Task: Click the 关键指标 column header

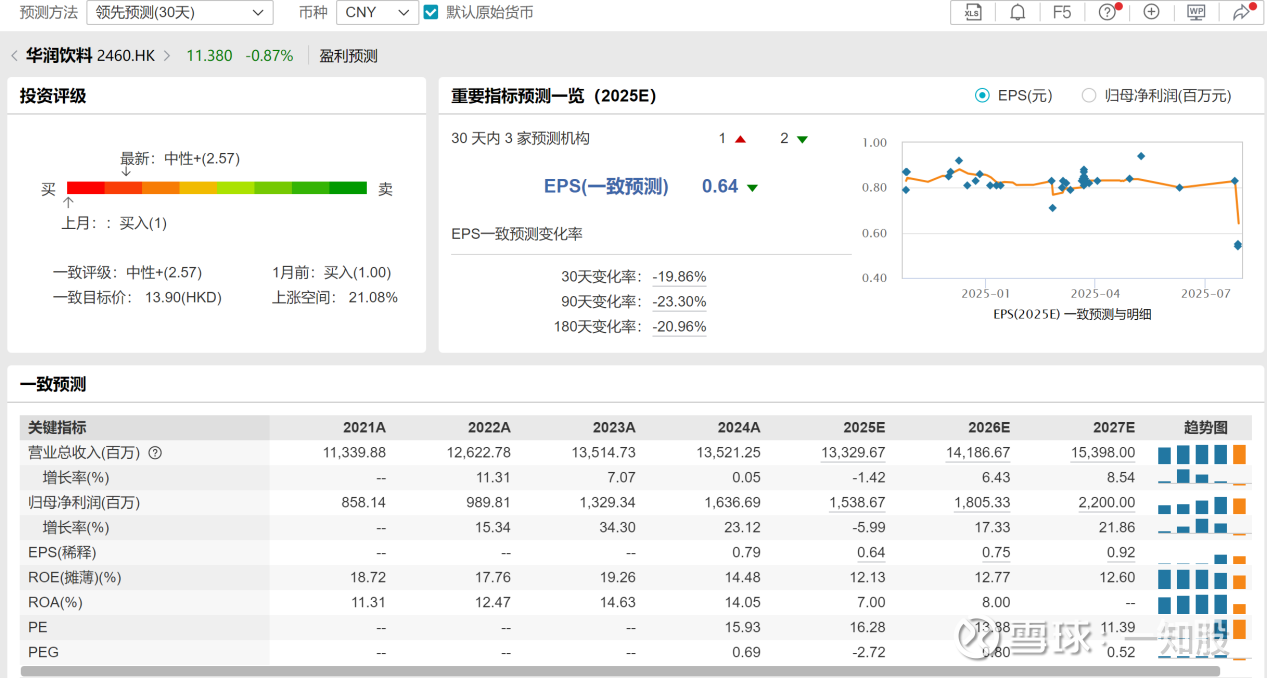Action: [x=57, y=428]
